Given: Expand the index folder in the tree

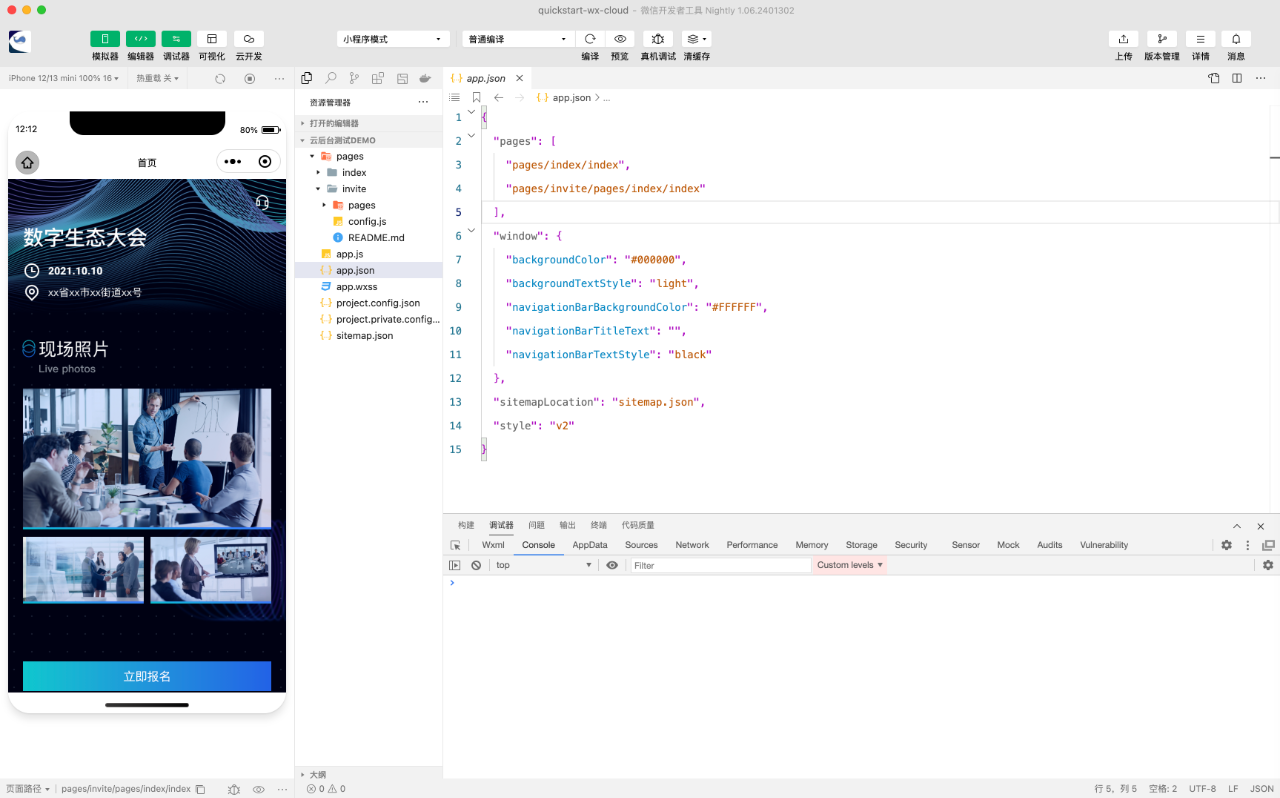Looking at the screenshot, I should coord(319,172).
